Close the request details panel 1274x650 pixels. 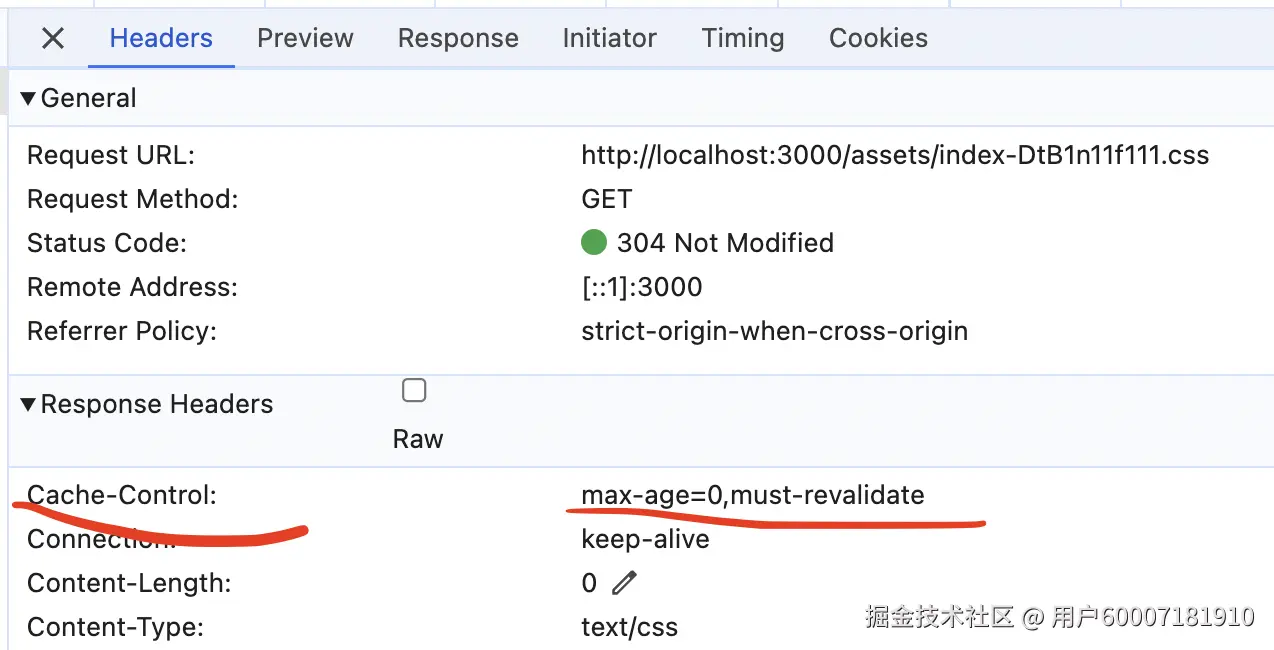[x=52, y=39]
